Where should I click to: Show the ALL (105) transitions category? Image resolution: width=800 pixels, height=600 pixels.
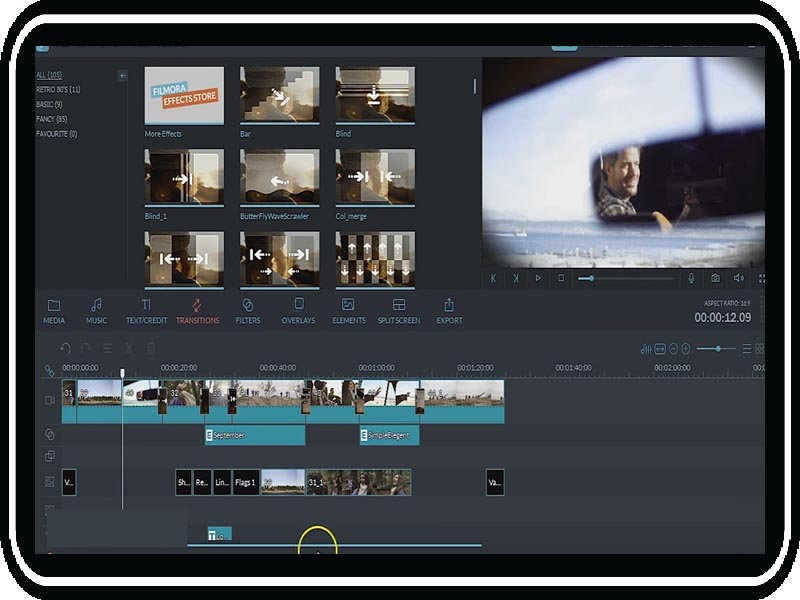(x=49, y=74)
